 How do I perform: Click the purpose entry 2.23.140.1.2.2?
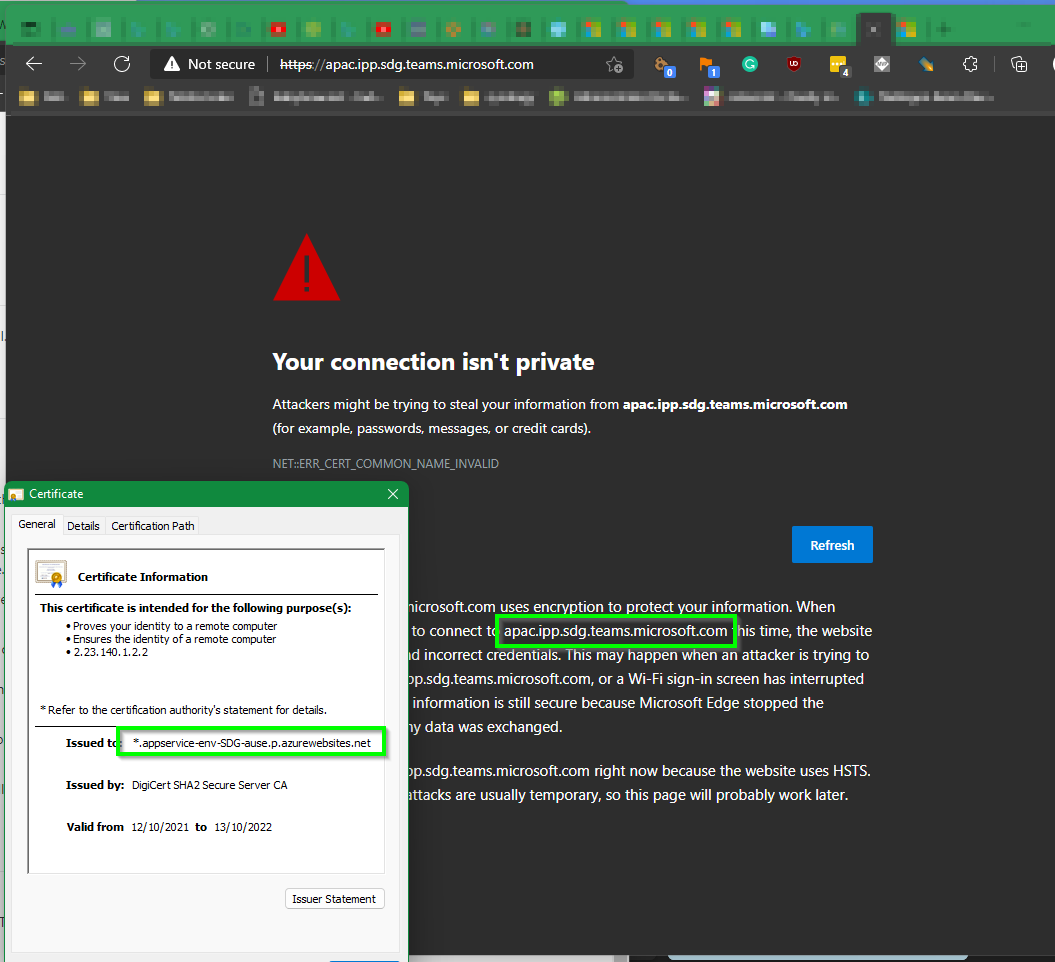click(110, 652)
